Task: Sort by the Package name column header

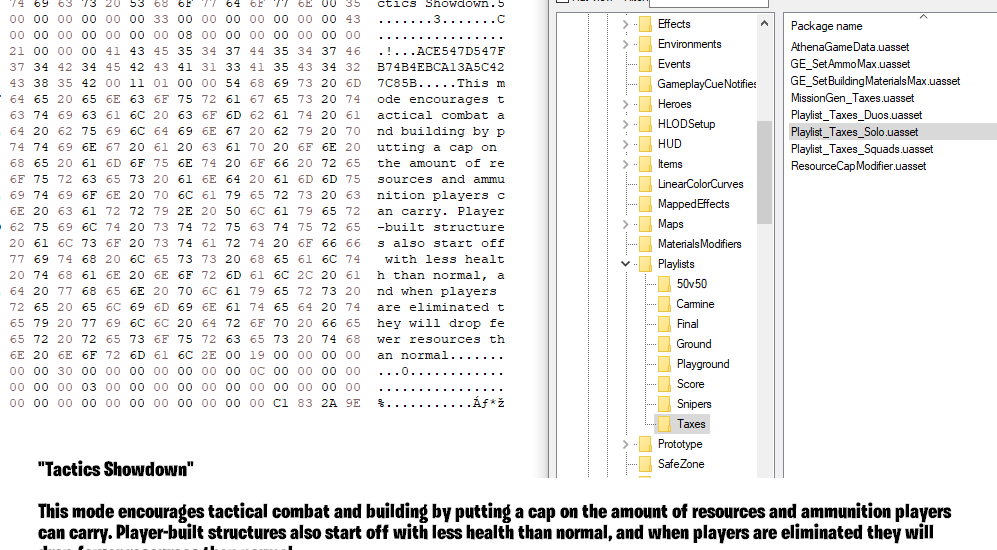Action: coord(827,26)
